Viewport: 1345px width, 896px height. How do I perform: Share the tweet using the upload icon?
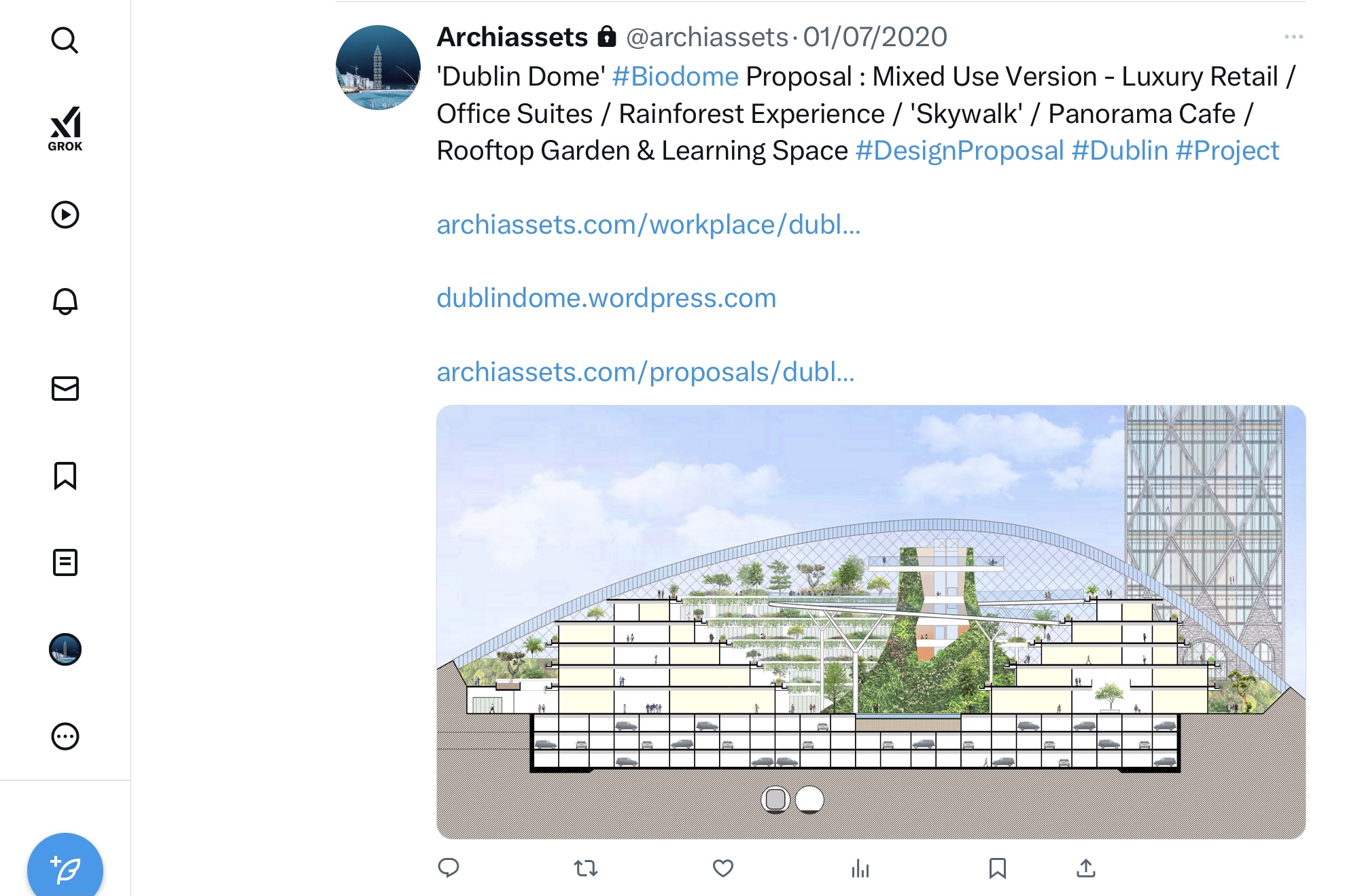coord(1086,867)
